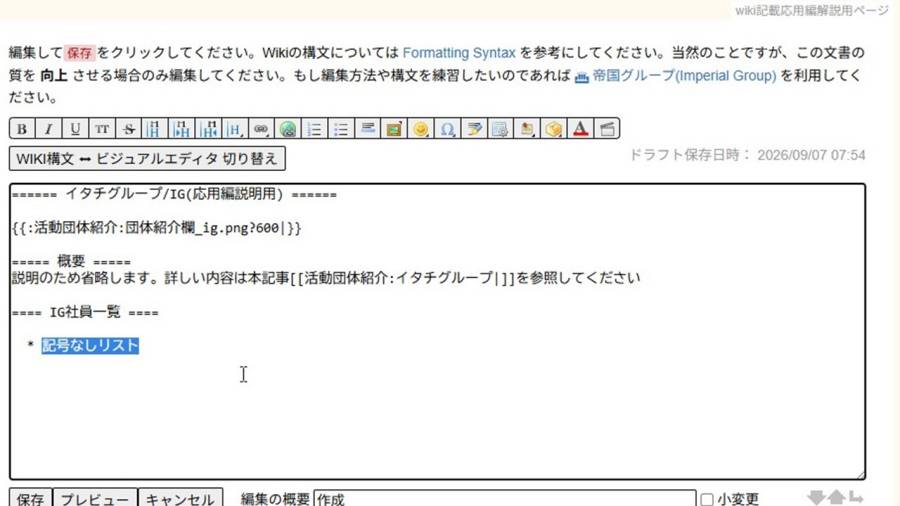
Task: Insert higher-level headline
Action: tap(208, 129)
